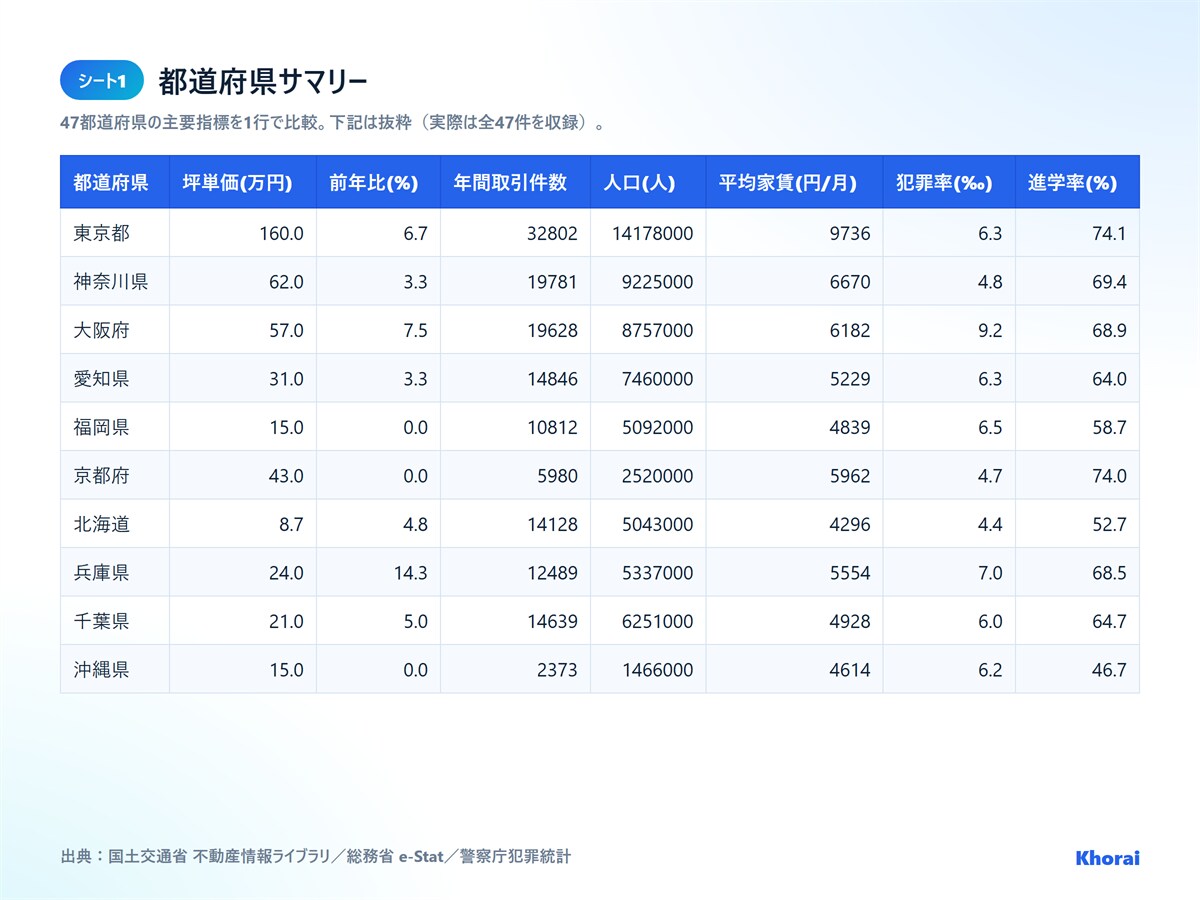Select Kanagawa's 62.0 price cell
This screenshot has height=900, width=1200.
click(243, 282)
